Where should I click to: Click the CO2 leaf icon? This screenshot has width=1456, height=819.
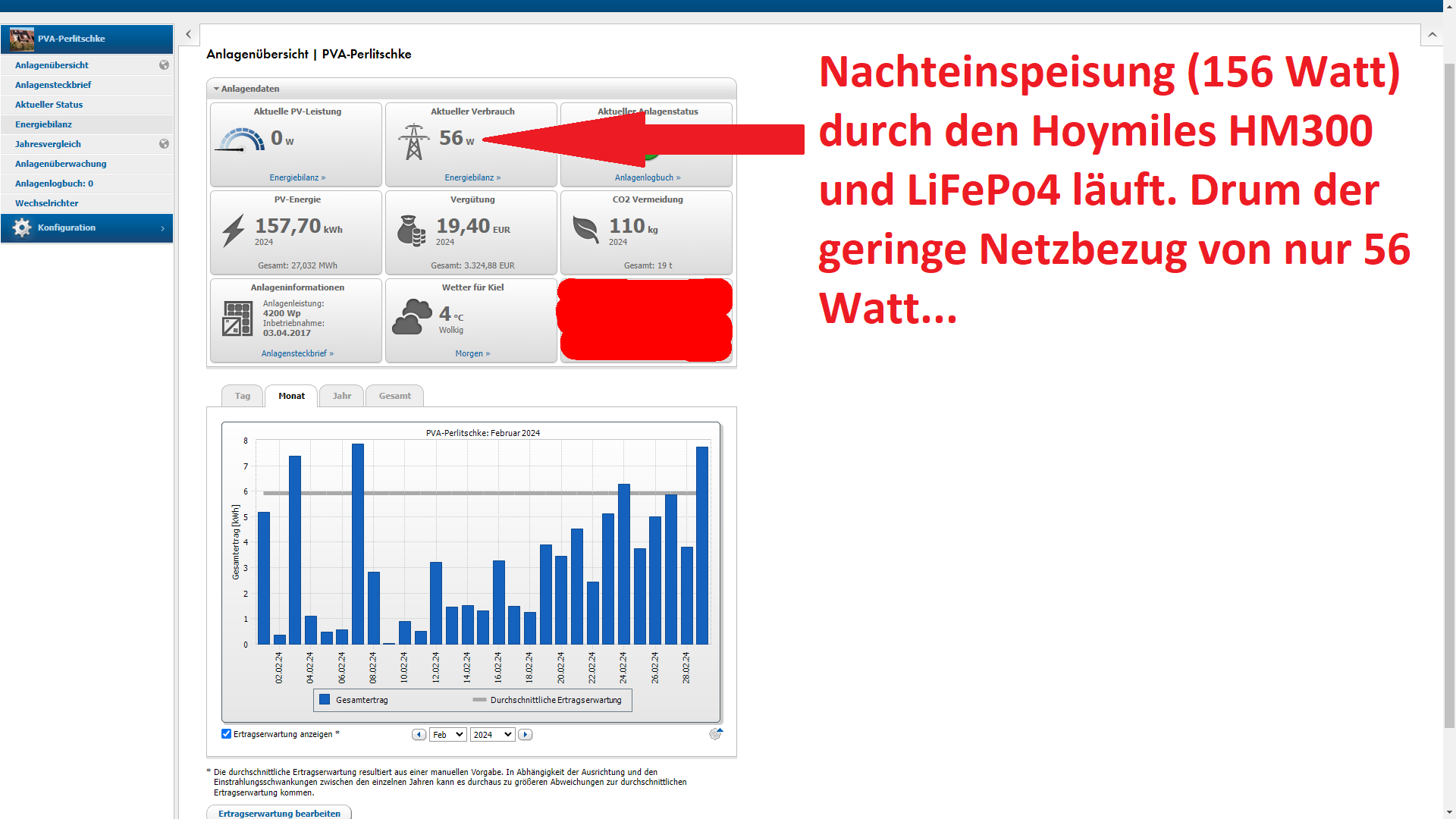pyautogui.click(x=585, y=229)
